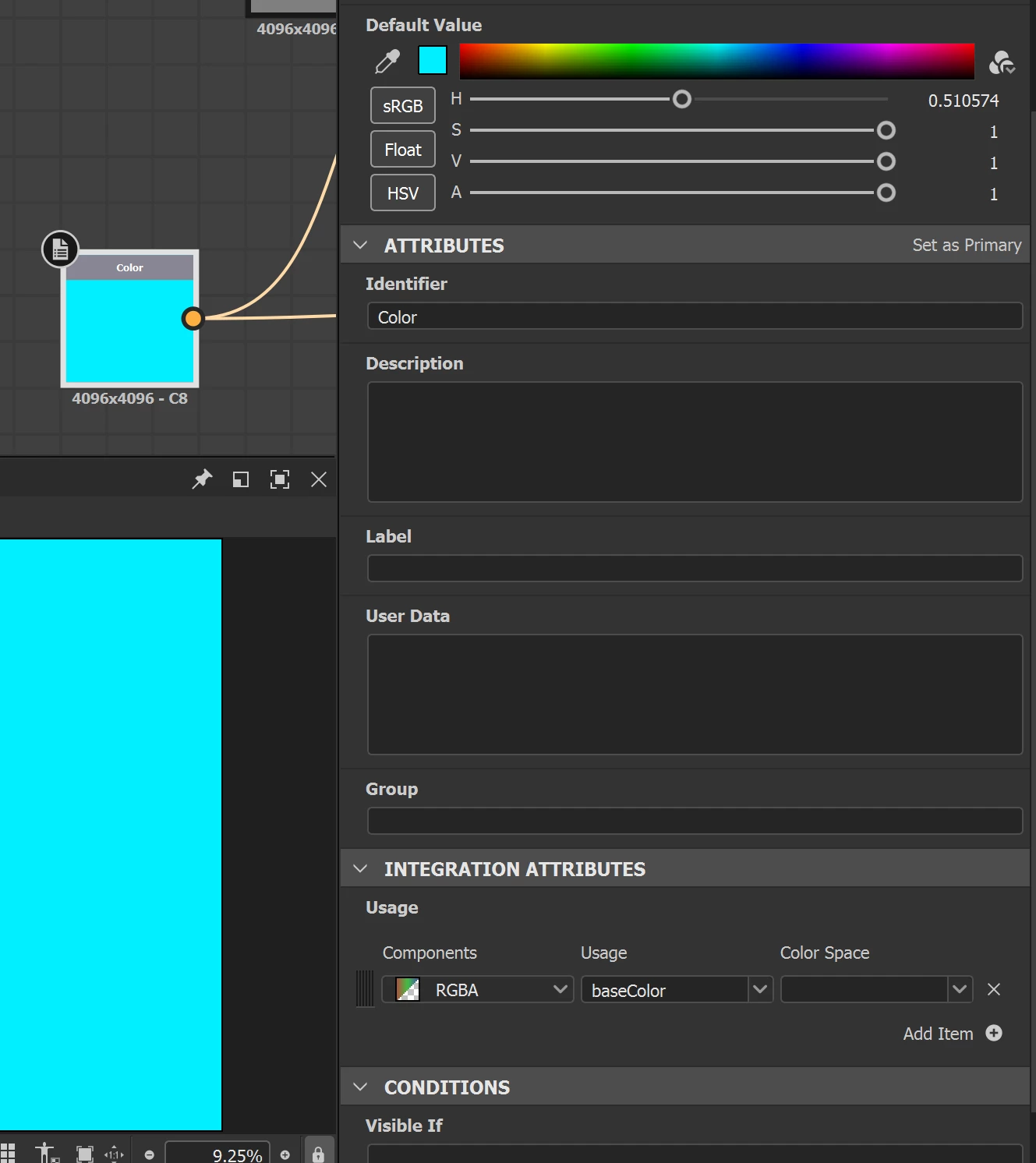Fit image to the 2D view
This screenshot has width=1036, height=1163.
click(85, 1154)
